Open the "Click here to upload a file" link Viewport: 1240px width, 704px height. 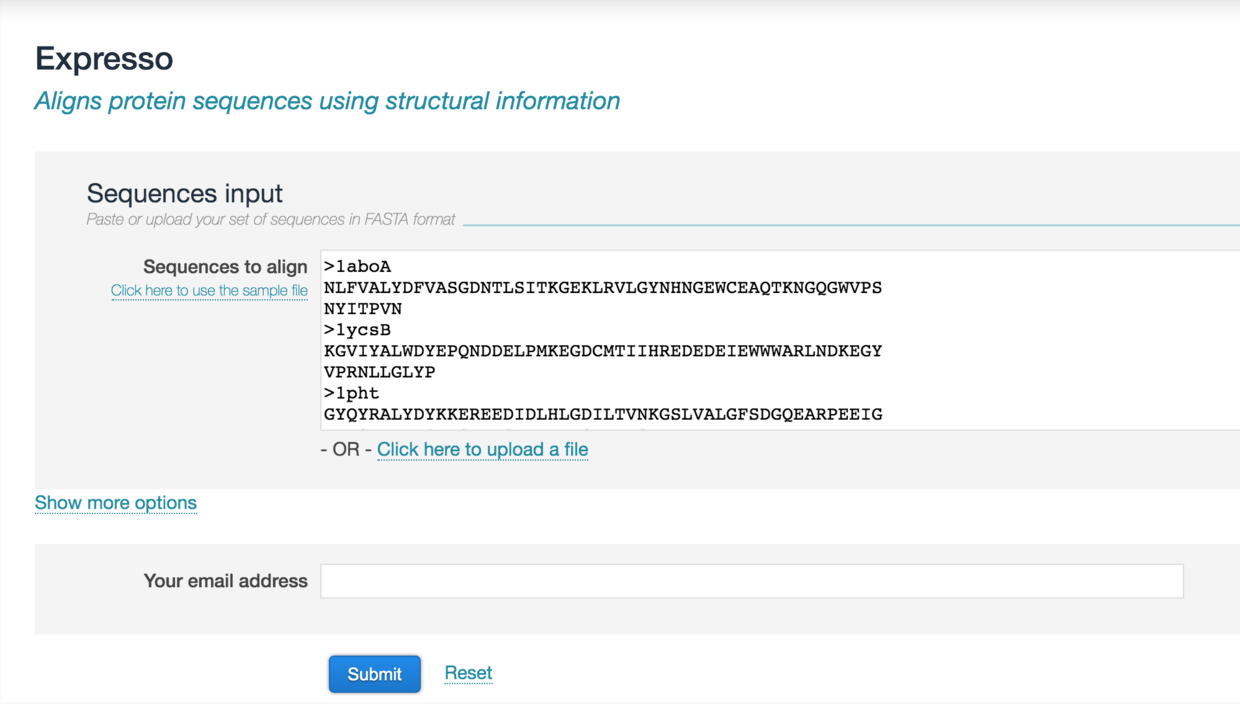(x=482, y=450)
